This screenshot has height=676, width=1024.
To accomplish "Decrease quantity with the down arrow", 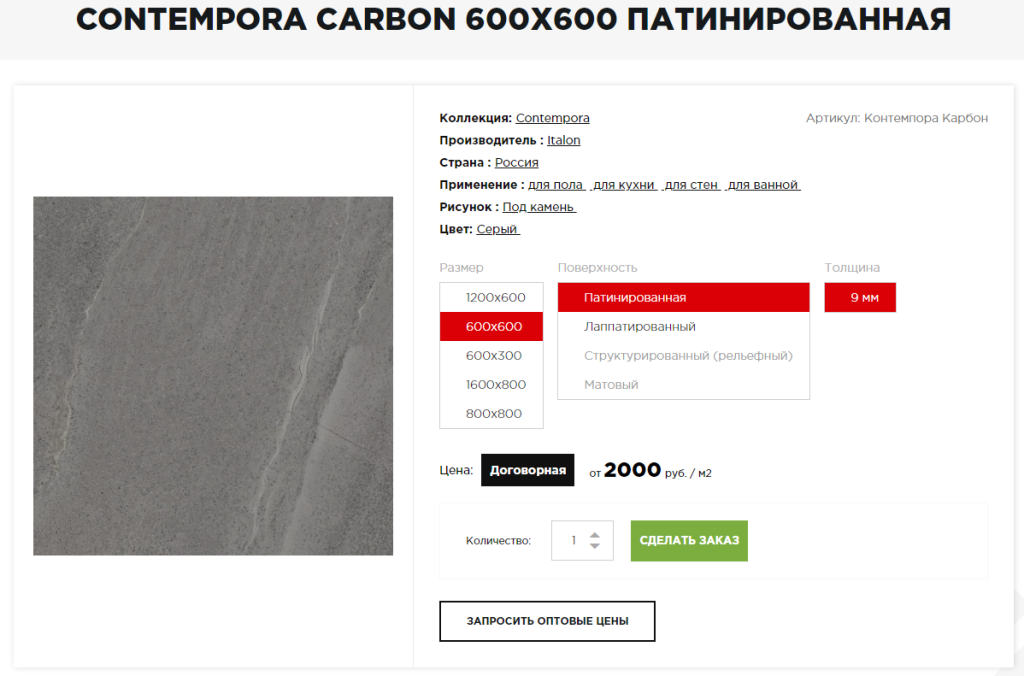I will point(594,545).
